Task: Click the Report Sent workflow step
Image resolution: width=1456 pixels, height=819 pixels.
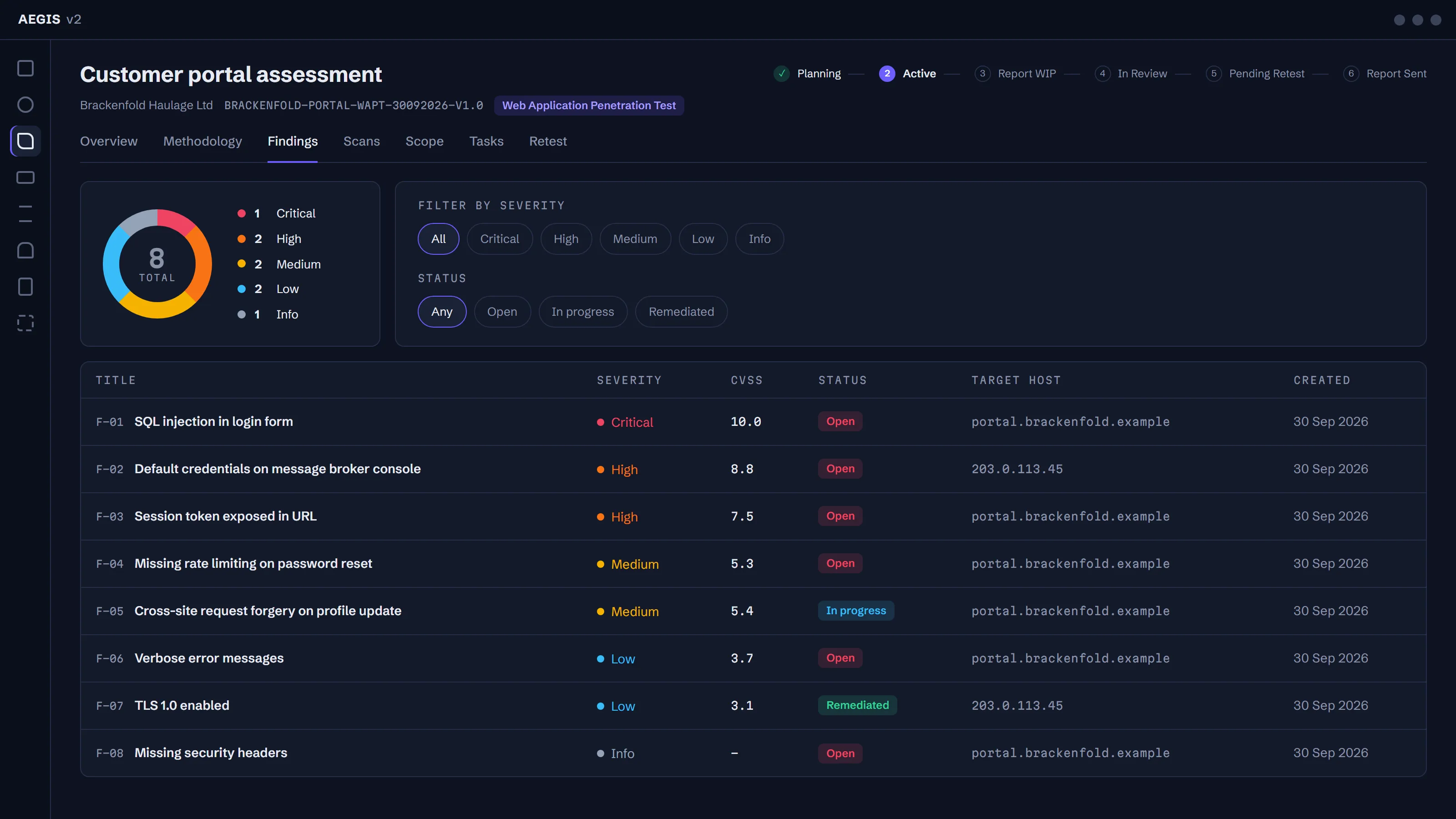Action: (1385, 73)
